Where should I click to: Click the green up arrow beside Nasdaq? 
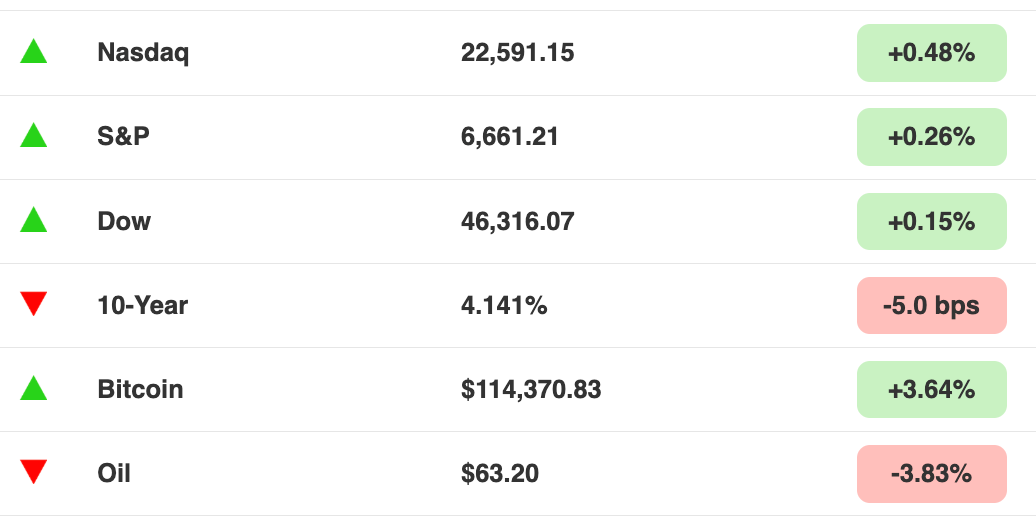pos(34,52)
